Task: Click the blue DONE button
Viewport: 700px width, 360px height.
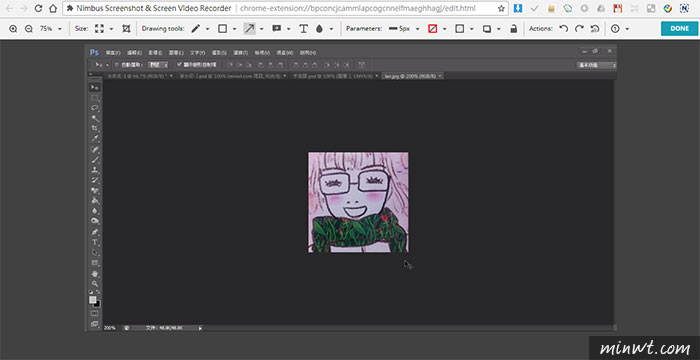Action: (679, 28)
